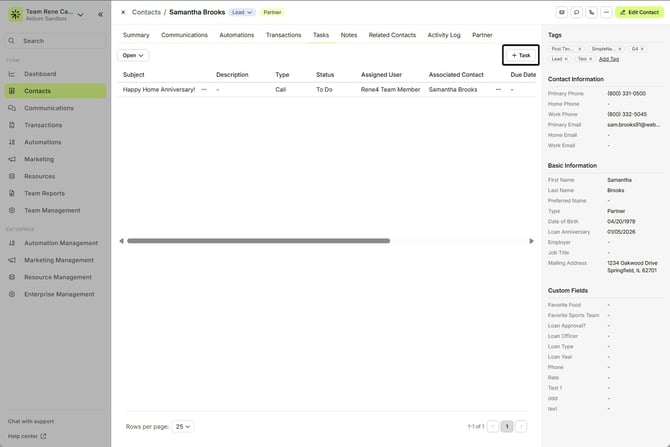
Task: Open the Partner tab
Action: (482, 35)
